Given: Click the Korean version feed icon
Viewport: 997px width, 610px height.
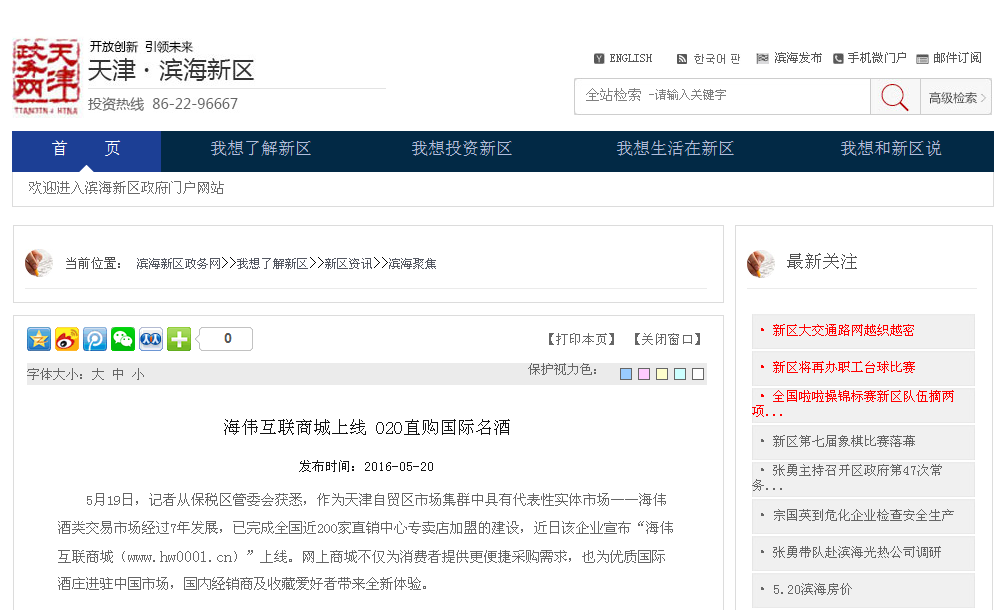Looking at the screenshot, I should [x=682, y=59].
